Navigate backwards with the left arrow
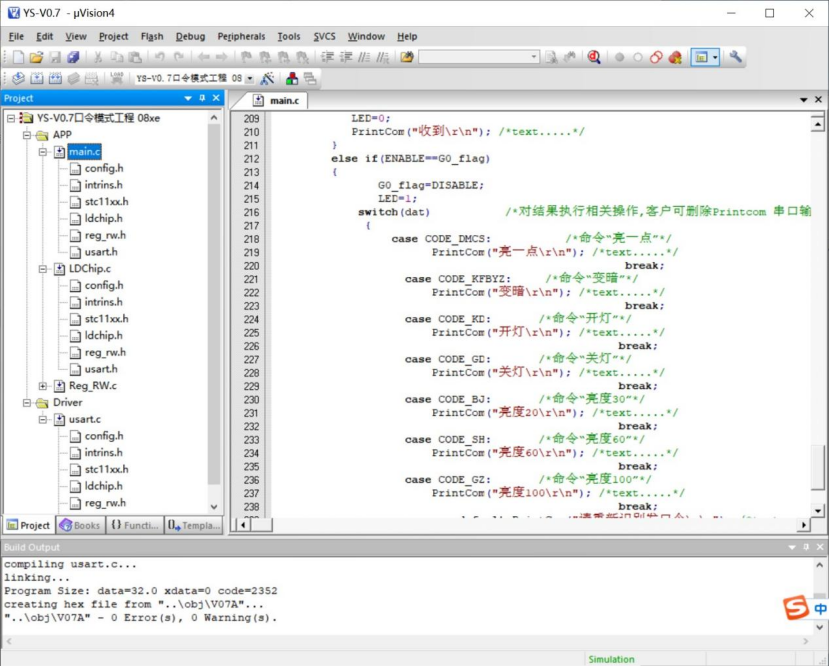This screenshot has width=830, height=666. pos(203,57)
